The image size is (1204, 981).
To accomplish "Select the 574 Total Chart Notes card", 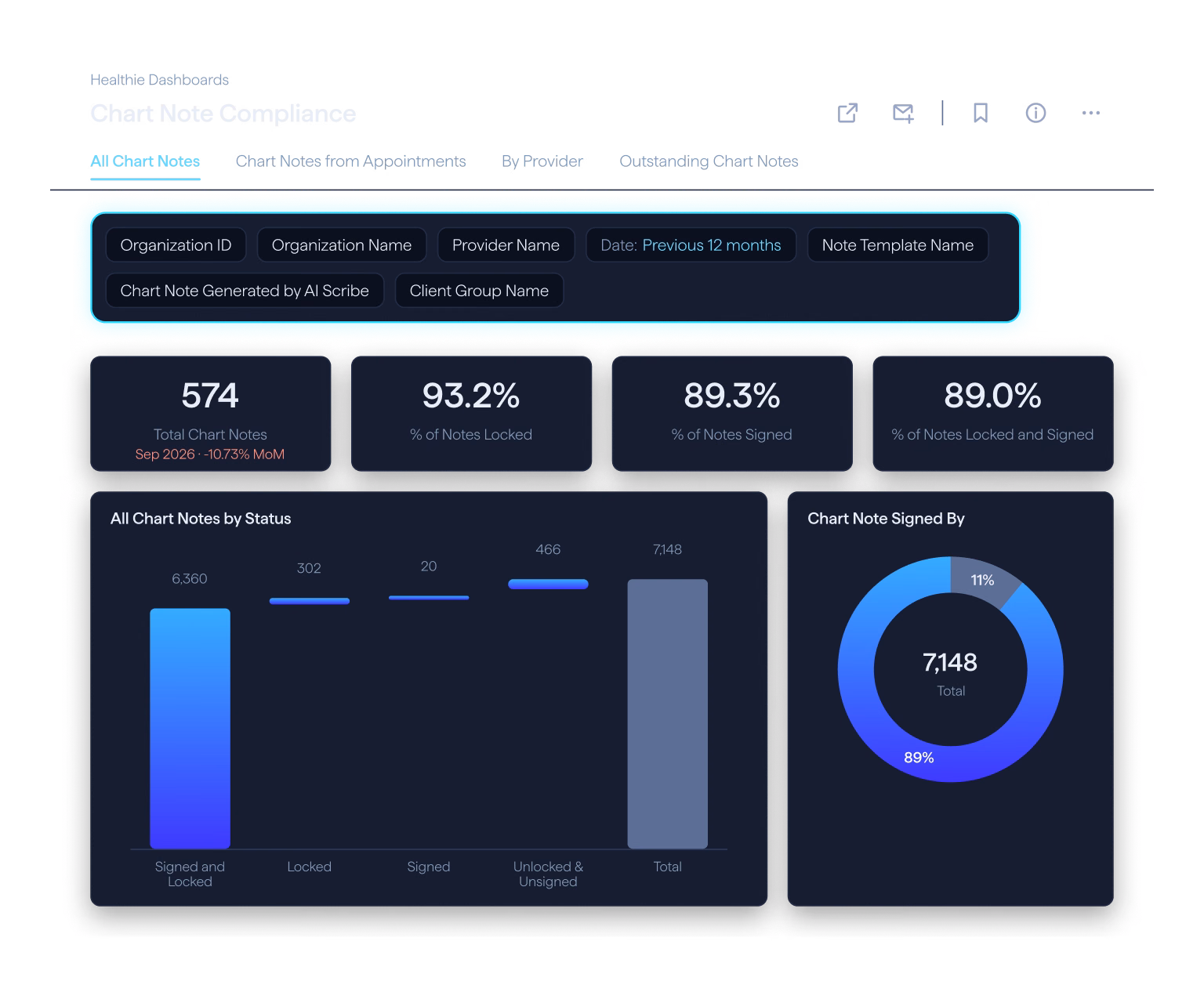I will (x=210, y=414).
